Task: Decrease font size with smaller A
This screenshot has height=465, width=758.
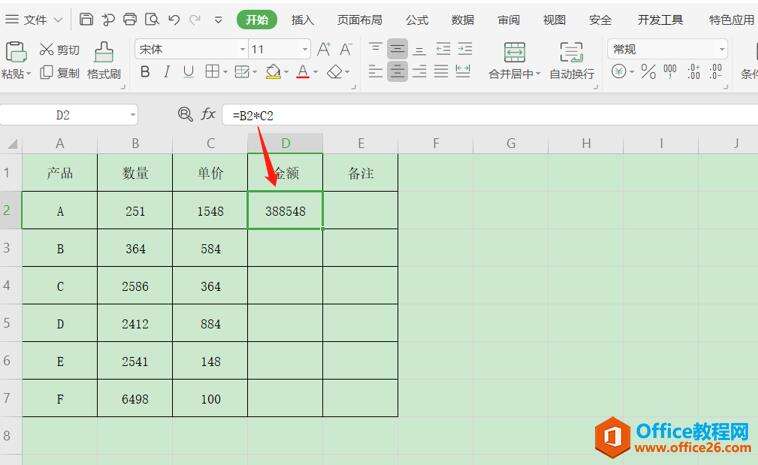Action: 345,49
